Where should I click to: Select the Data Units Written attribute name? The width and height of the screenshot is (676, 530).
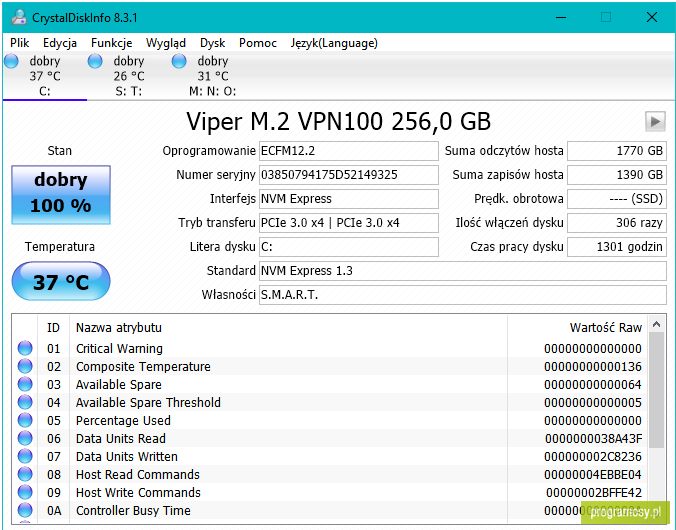[127, 457]
